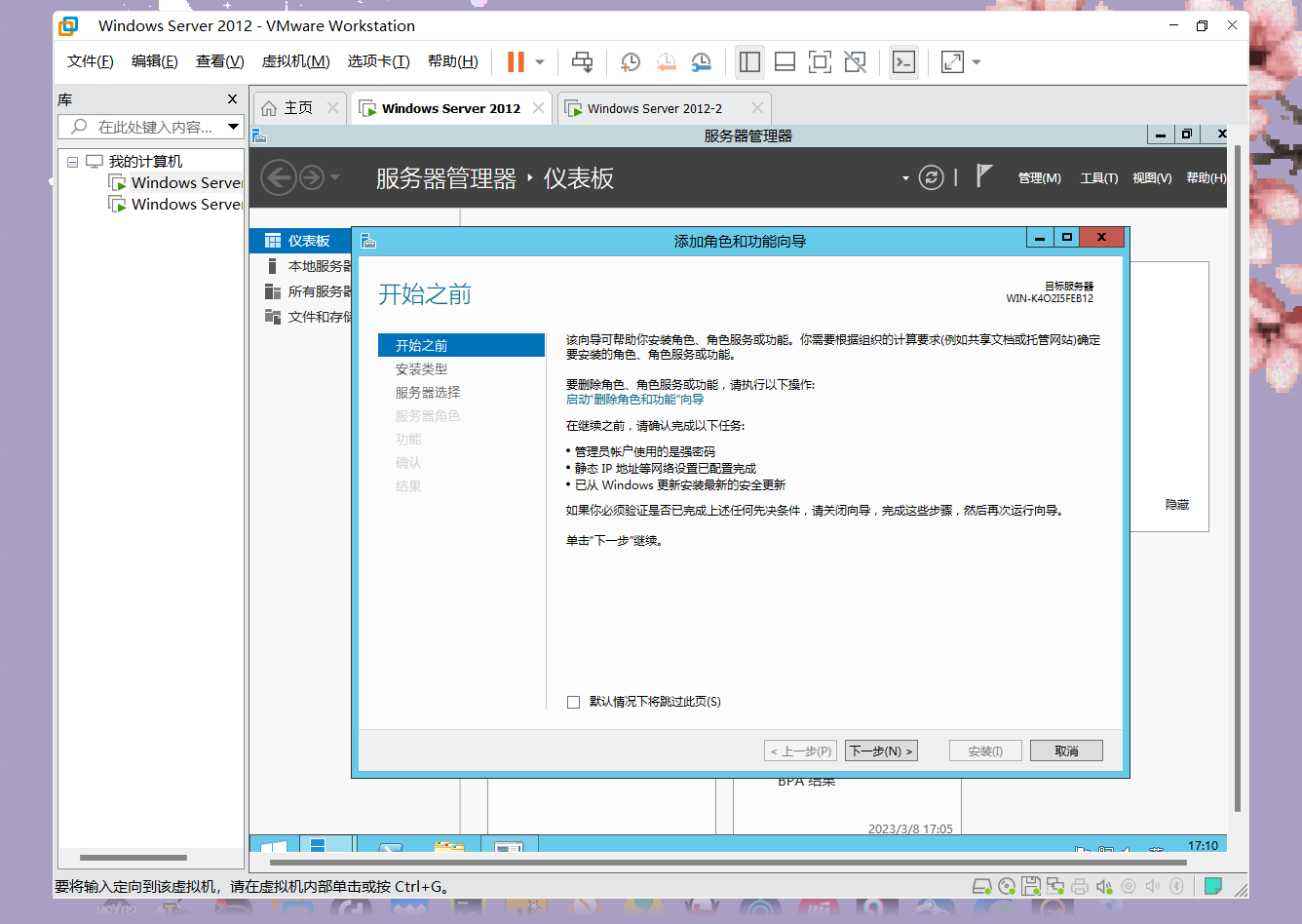Screen dimensions: 1302x924
Task: Click the hard disk device status icon
Action: [x=982, y=886]
